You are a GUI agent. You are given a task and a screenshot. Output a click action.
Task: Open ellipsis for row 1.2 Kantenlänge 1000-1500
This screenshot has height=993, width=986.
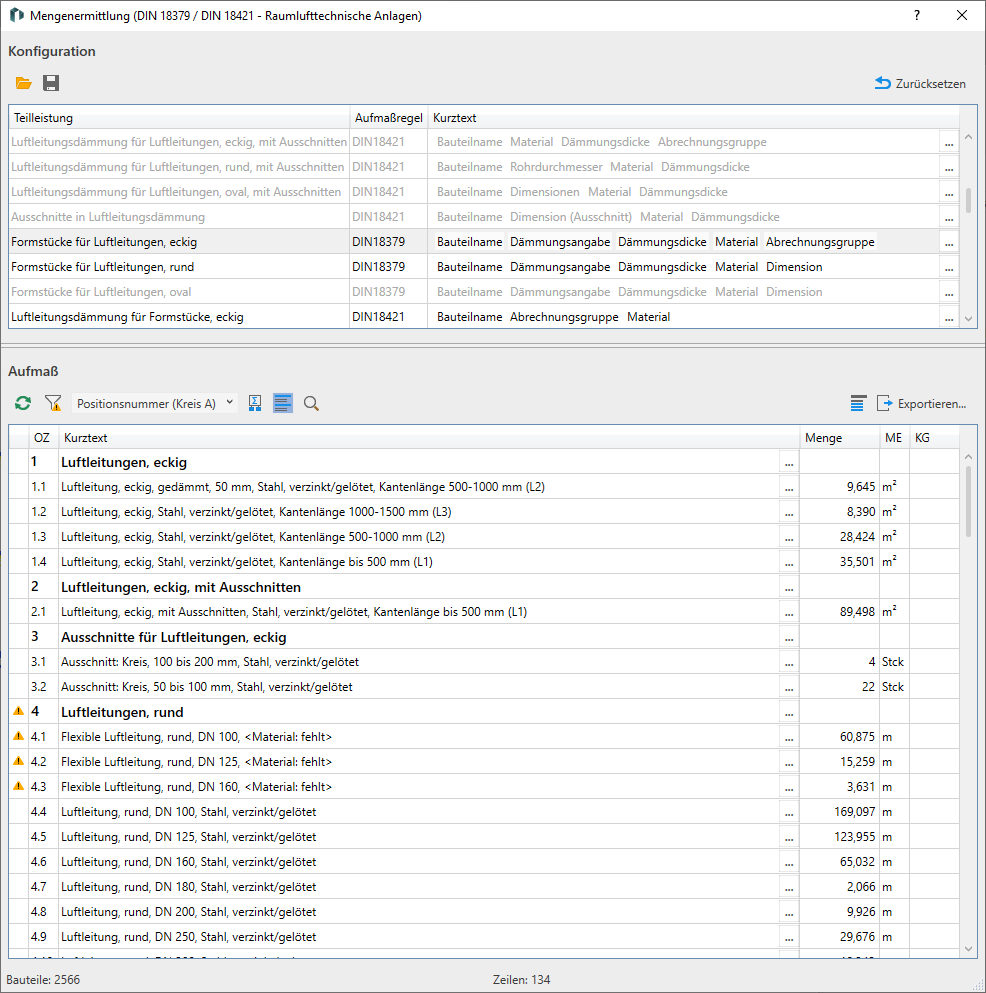tap(789, 512)
